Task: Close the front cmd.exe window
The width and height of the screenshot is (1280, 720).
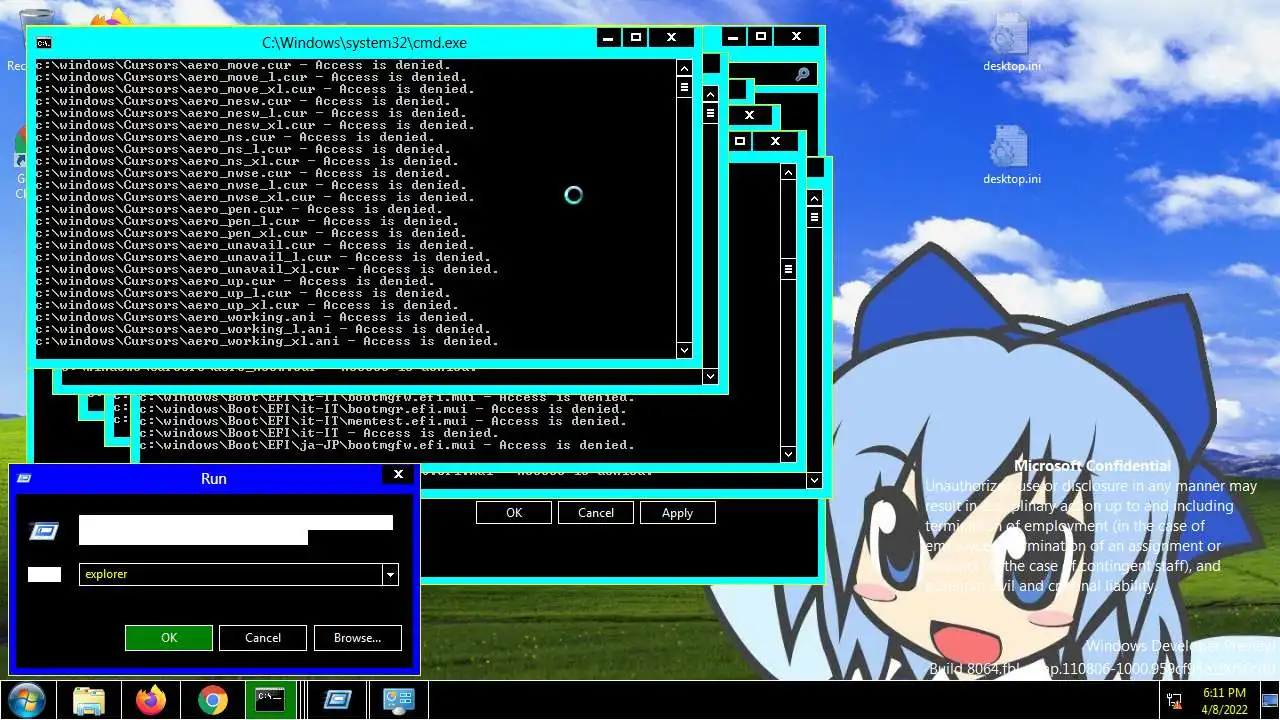Action: (x=672, y=37)
